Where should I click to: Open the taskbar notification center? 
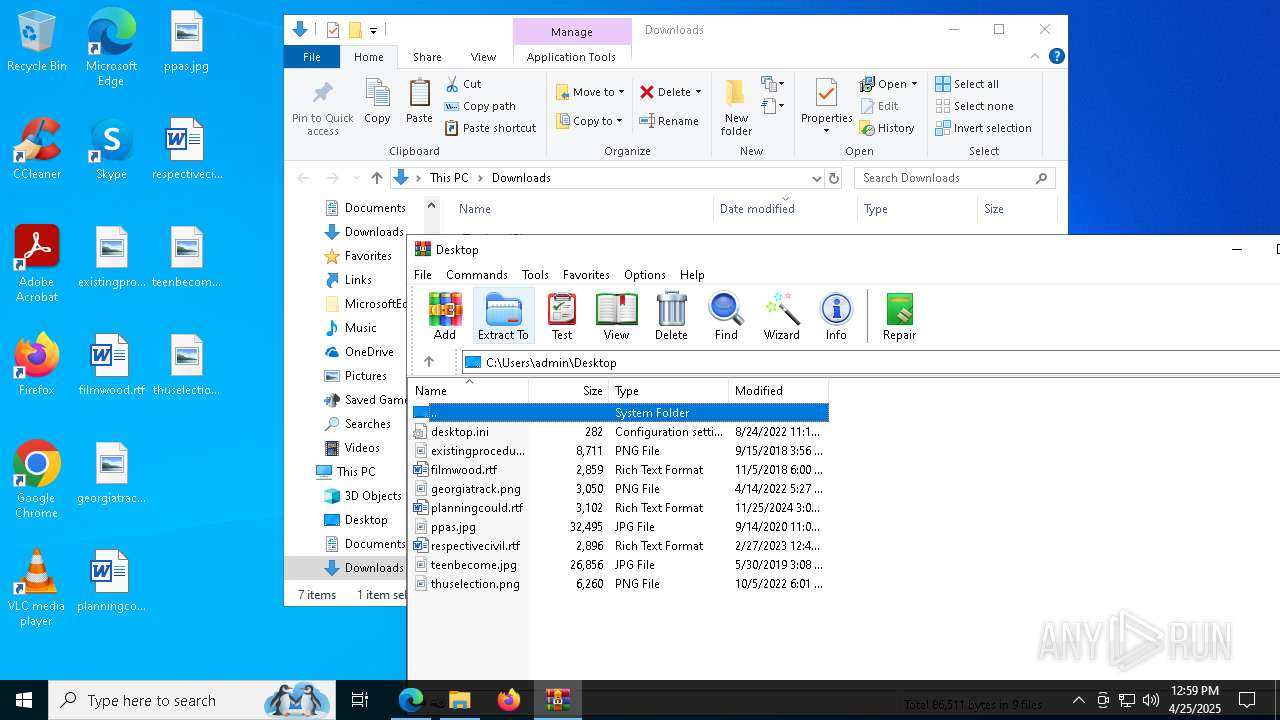point(1247,700)
